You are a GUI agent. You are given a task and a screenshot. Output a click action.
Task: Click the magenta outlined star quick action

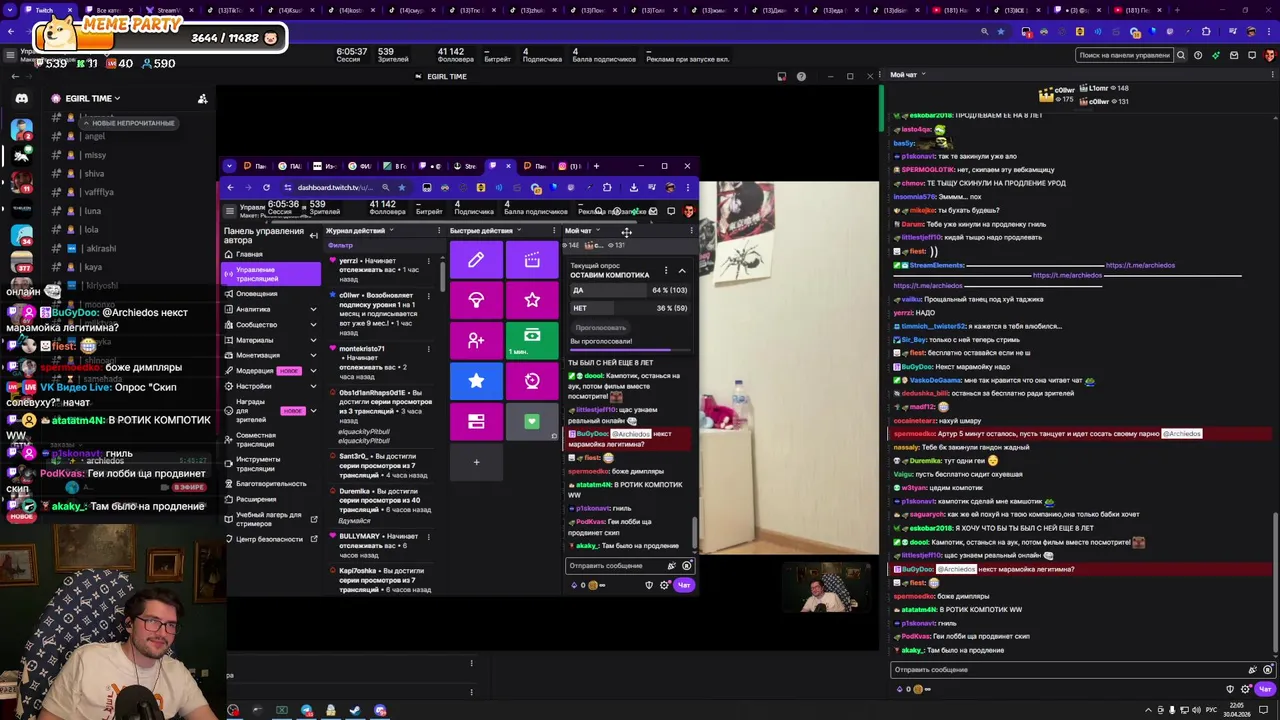(x=532, y=300)
